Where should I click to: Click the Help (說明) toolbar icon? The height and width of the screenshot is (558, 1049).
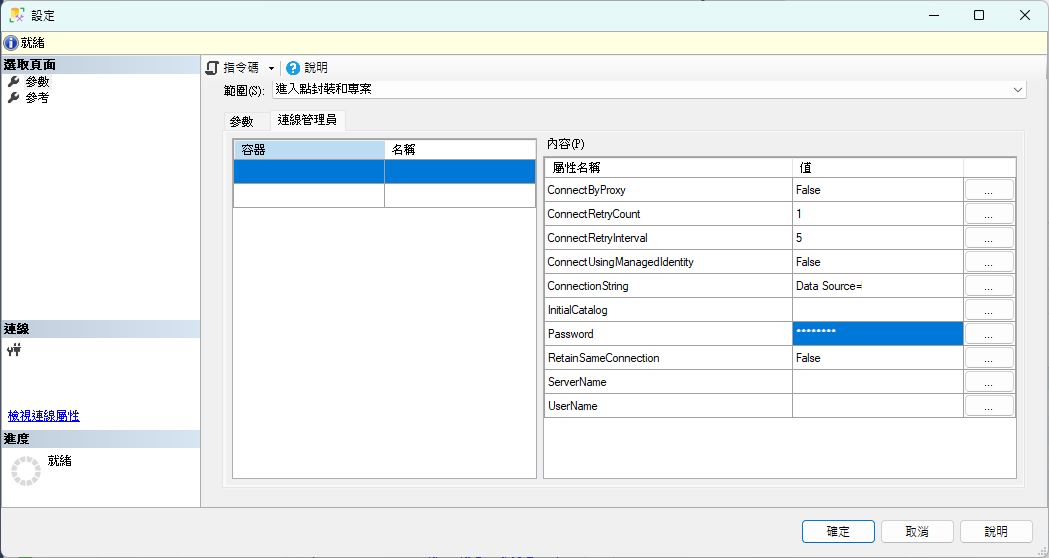(x=293, y=68)
